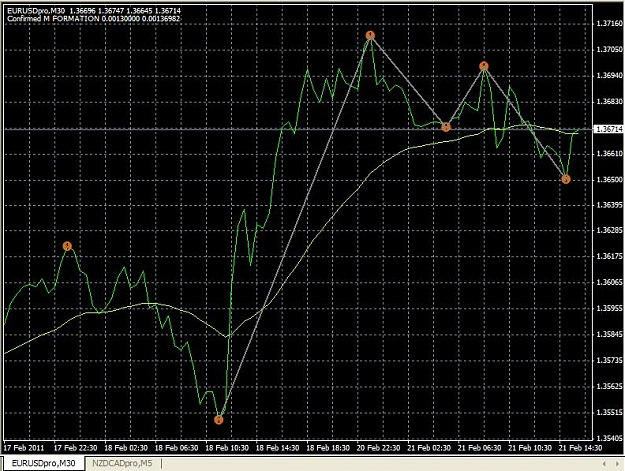The image size is (625, 471).
Task: Click price scale value 1.37050
Action: pyautogui.click(x=610, y=49)
